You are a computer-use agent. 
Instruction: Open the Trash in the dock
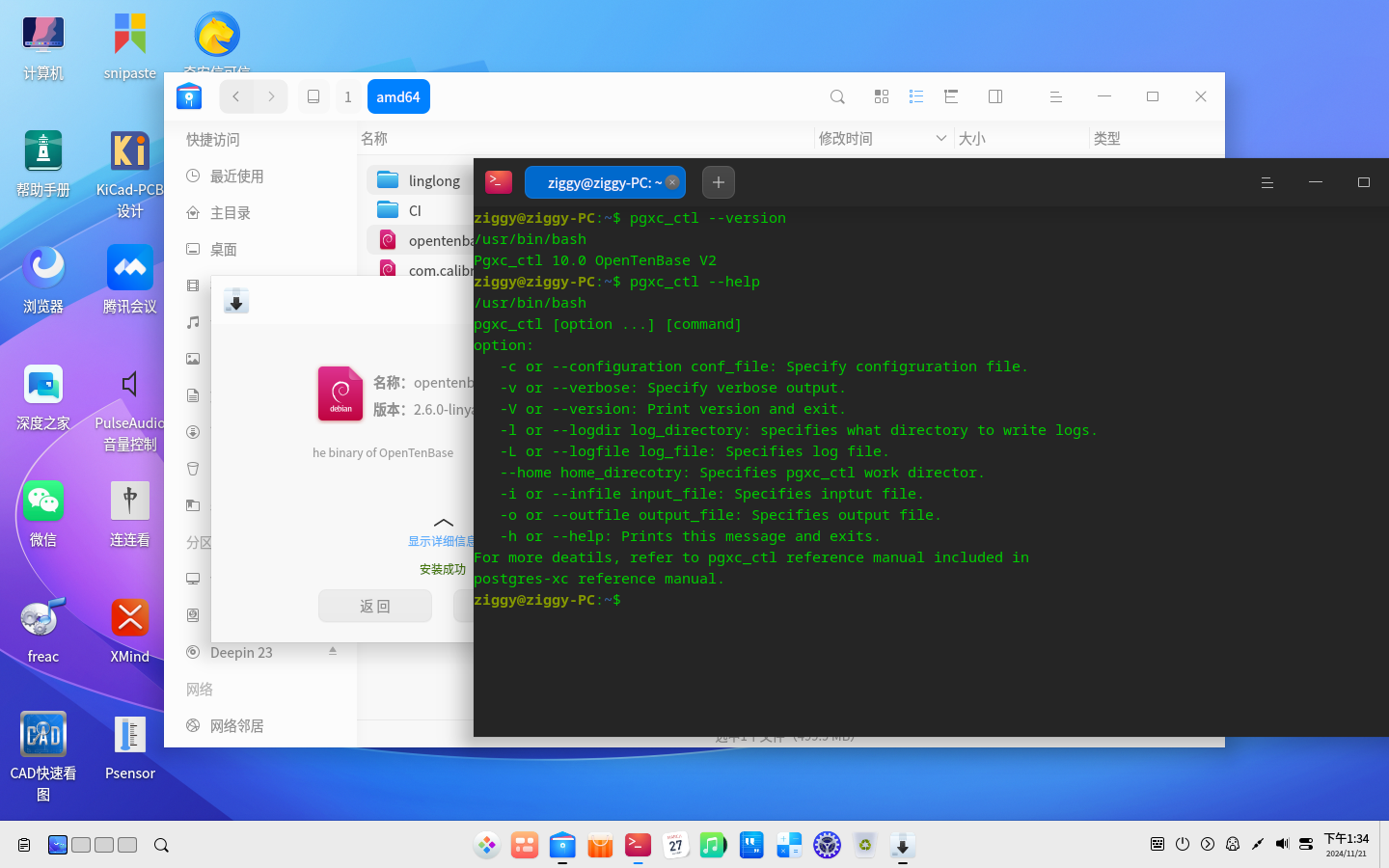865,846
